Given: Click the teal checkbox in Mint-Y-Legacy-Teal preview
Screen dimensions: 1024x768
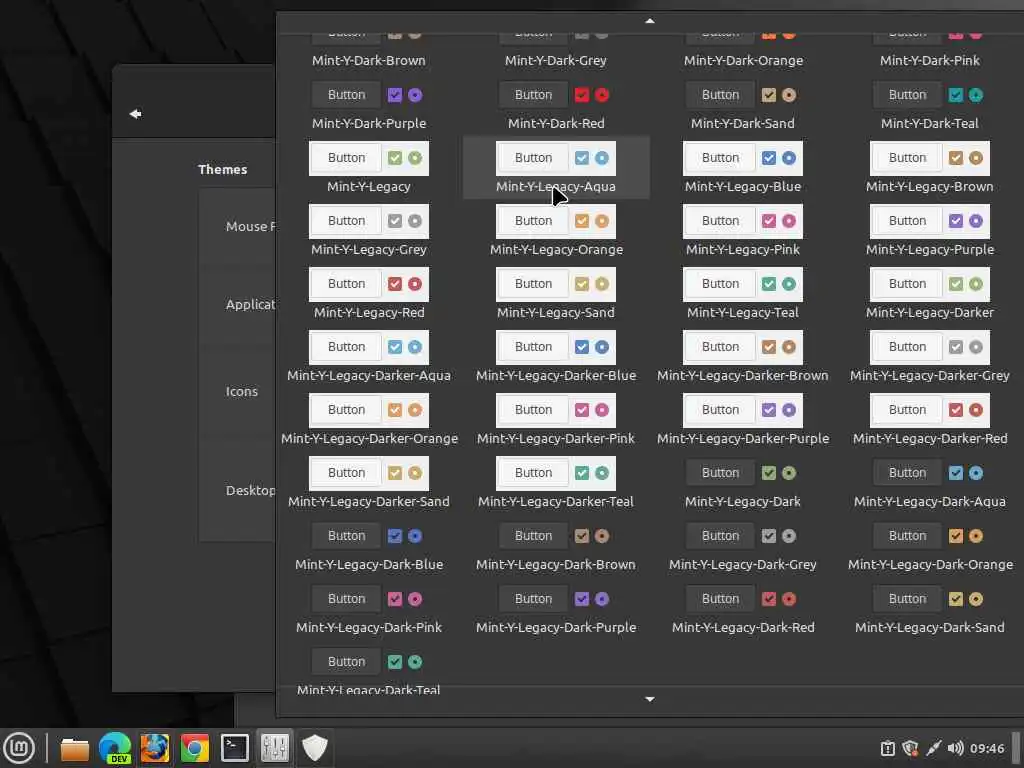Looking at the screenshot, I should (769, 284).
